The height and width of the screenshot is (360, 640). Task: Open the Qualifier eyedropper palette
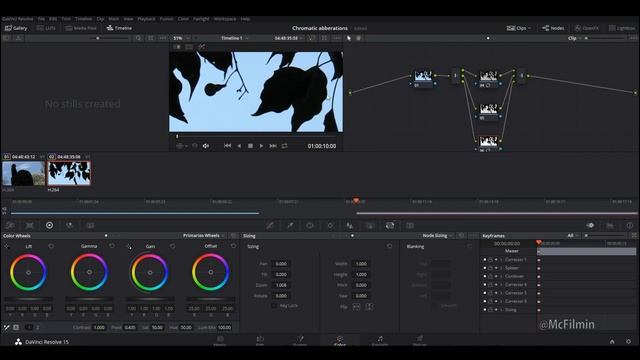[290, 225]
